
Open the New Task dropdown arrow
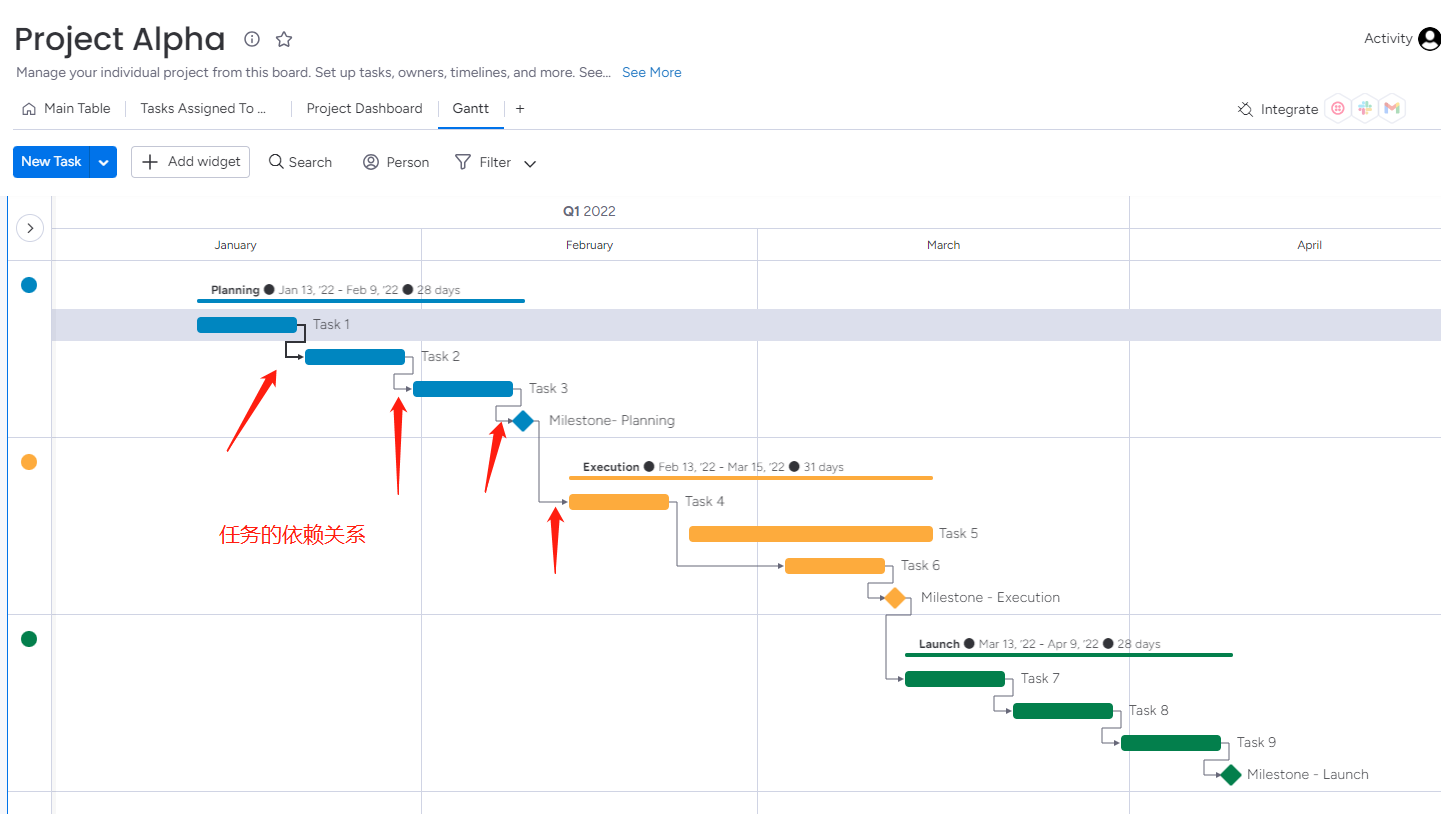pos(104,162)
